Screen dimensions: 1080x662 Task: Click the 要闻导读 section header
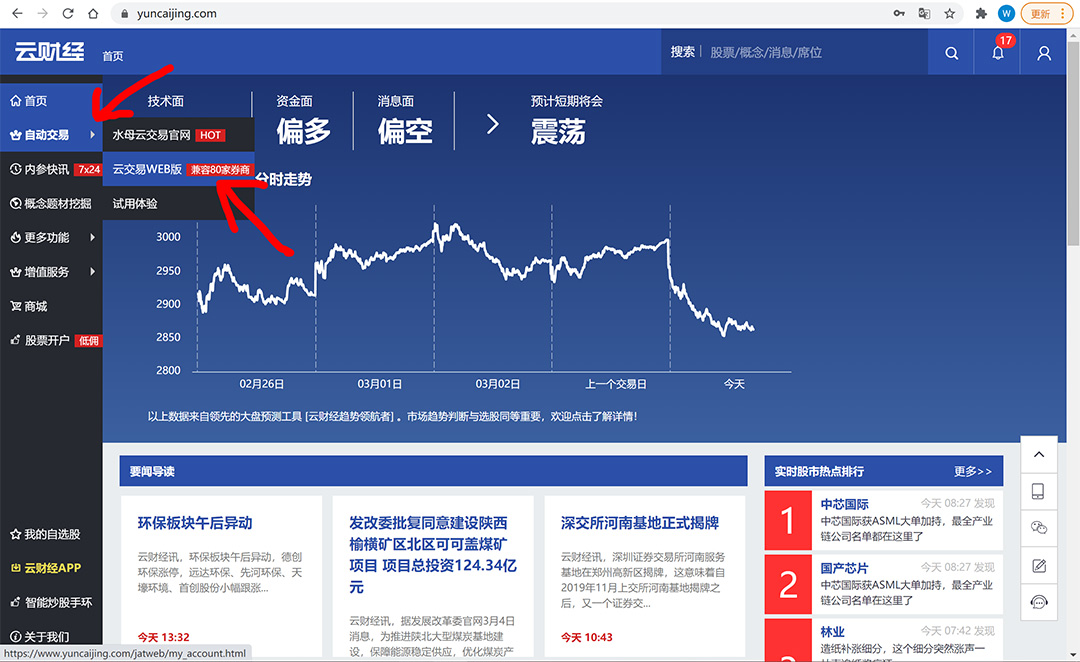[433, 471]
